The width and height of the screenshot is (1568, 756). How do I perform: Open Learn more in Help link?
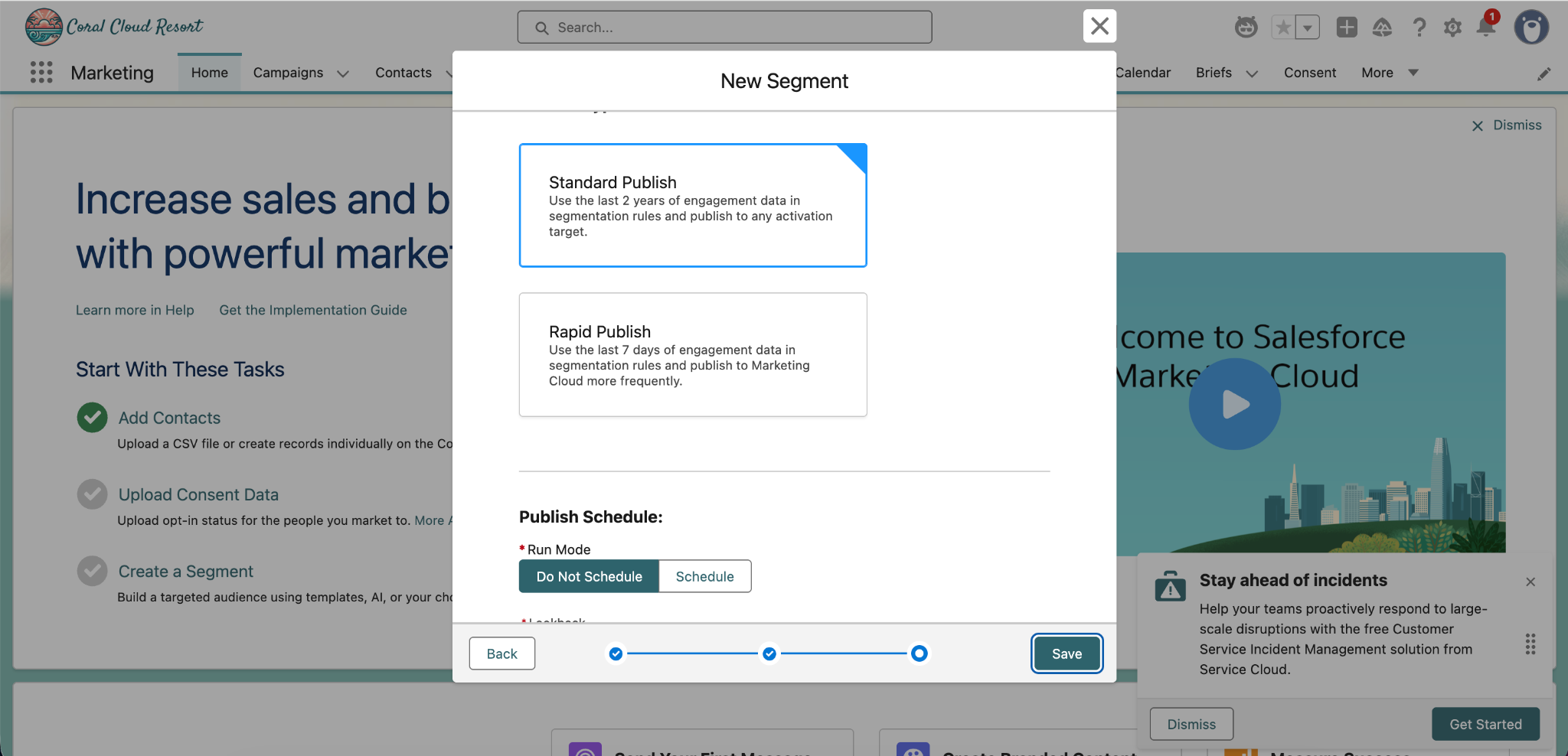[135, 310]
